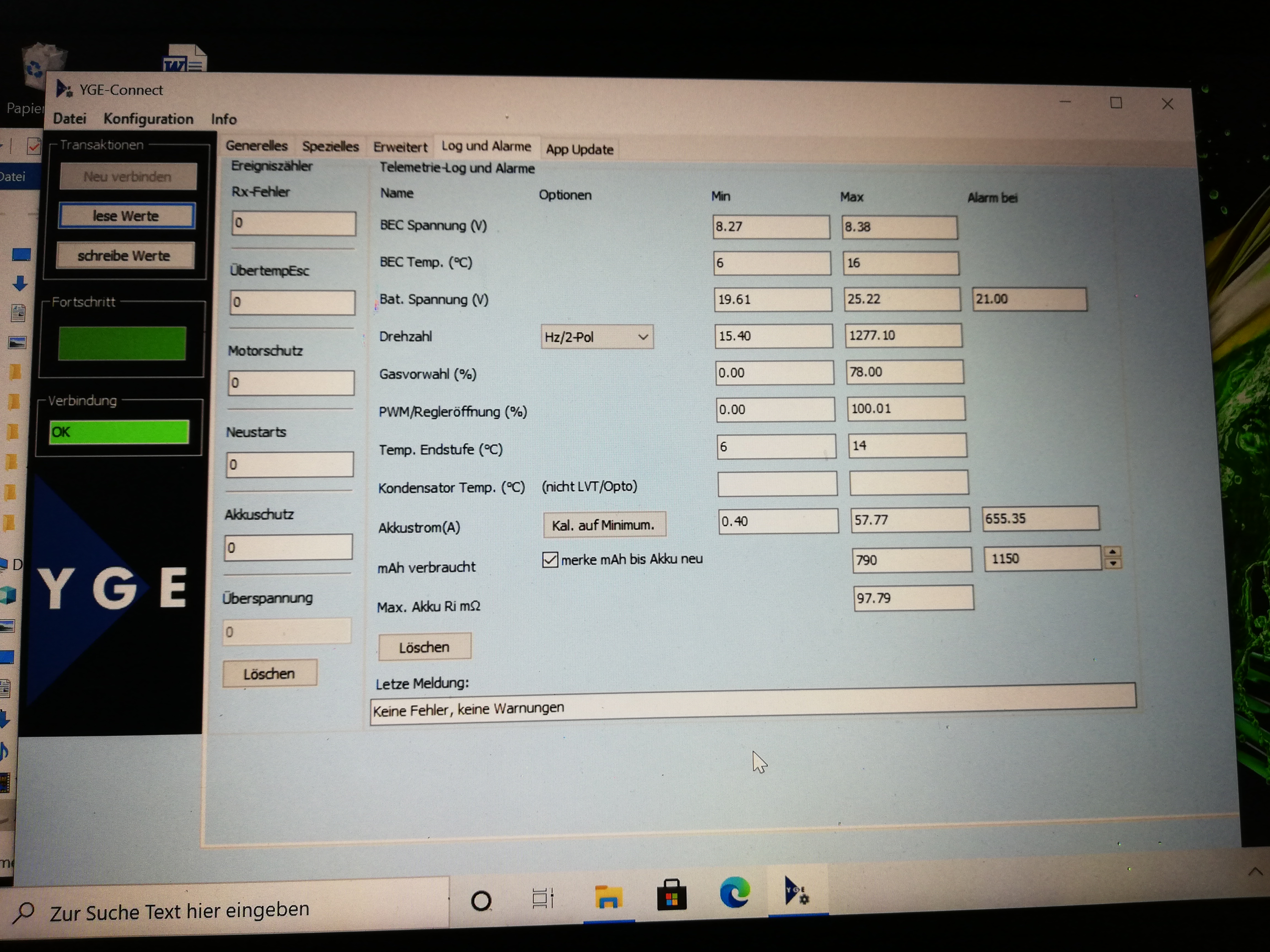1270x952 pixels.
Task: Launch Microsoft Edge from taskbar
Action: [x=734, y=892]
